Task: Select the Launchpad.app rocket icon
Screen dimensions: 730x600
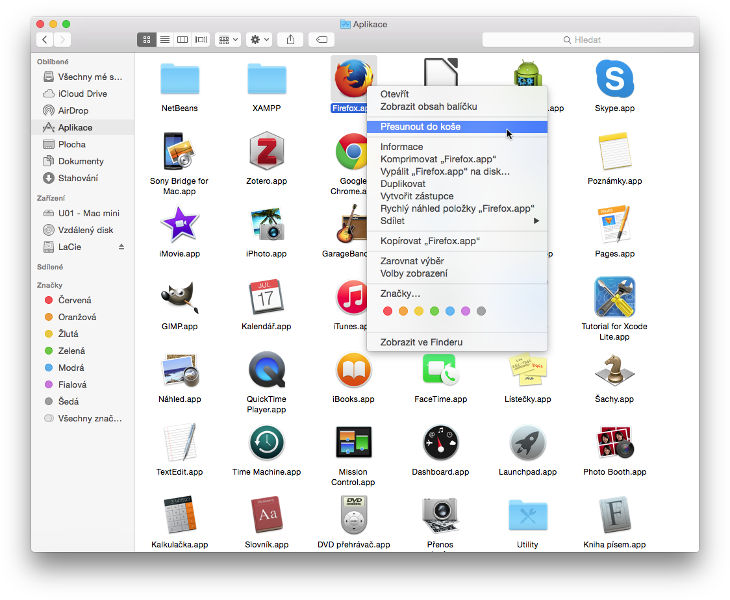Action: tap(527, 442)
